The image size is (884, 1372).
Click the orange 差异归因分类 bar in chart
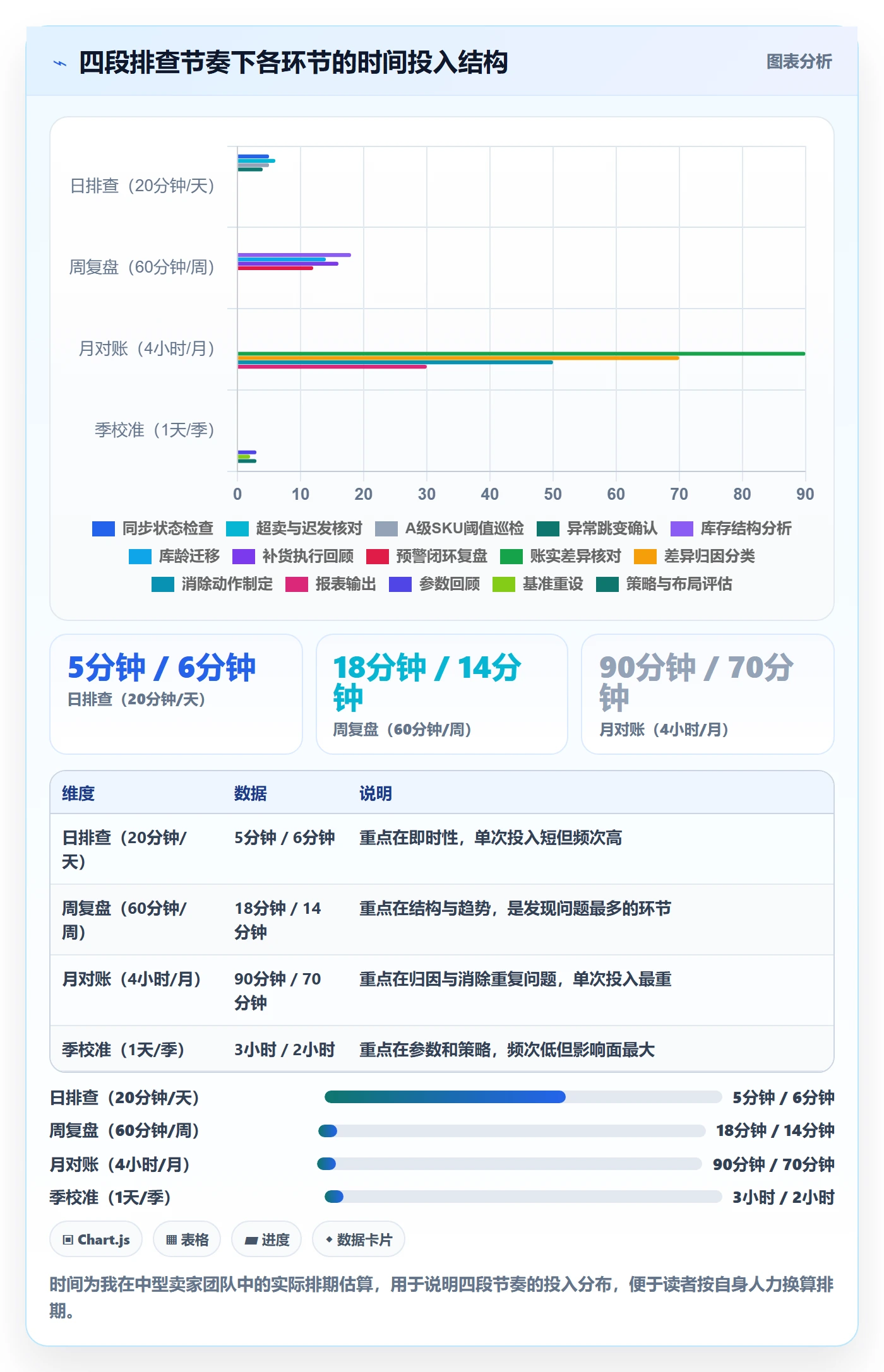458,358
